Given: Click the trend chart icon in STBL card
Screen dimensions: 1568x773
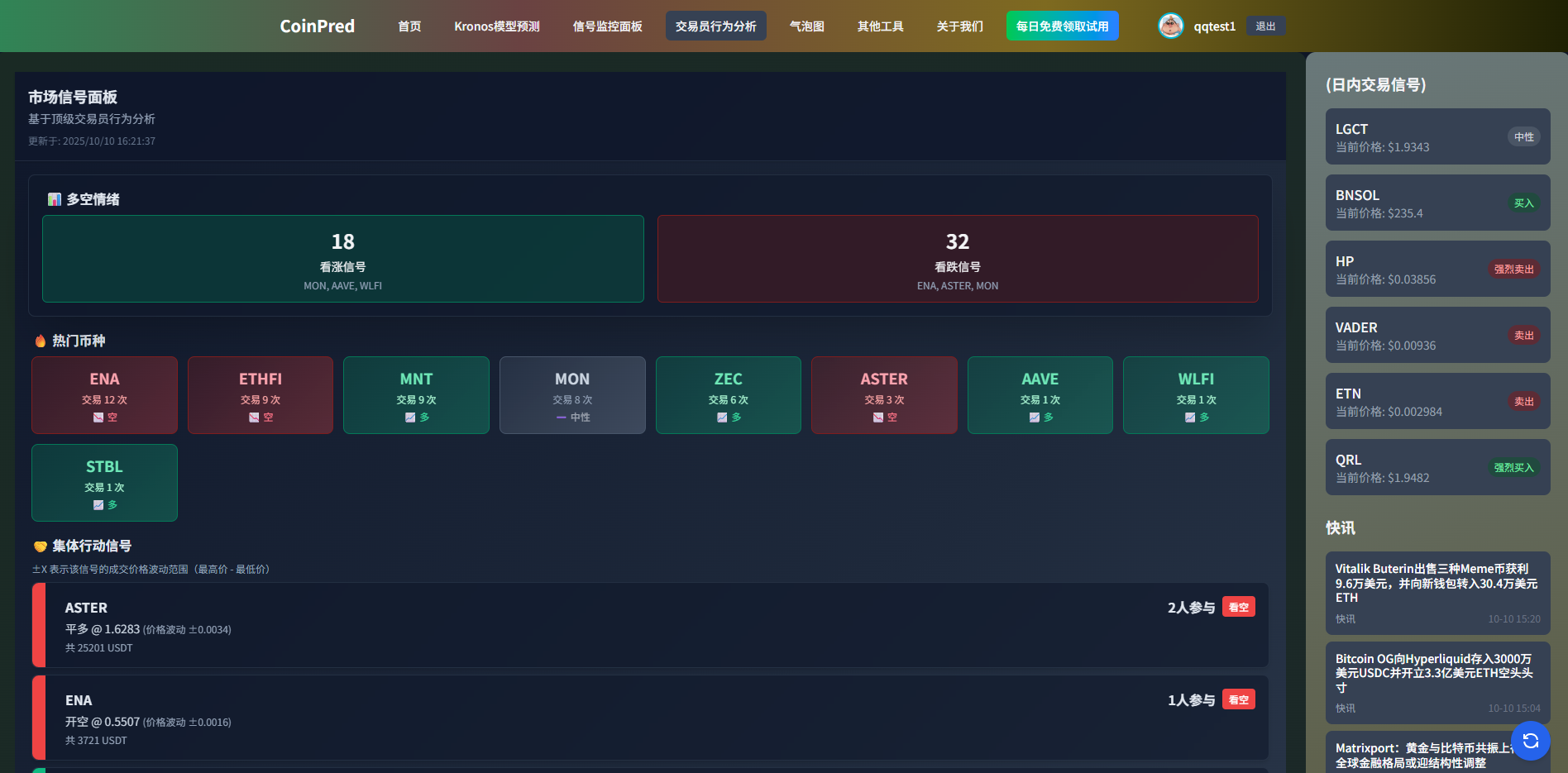Looking at the screenshot, I should click(x=98, y=505).
